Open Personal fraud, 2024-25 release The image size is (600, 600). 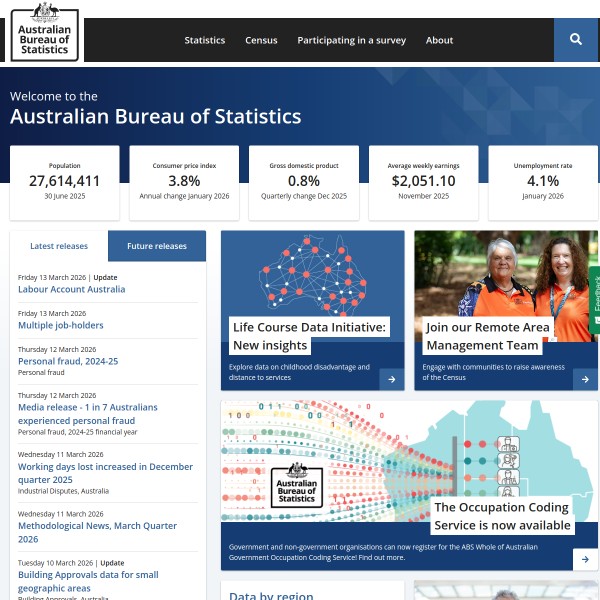tap(68, 361)
